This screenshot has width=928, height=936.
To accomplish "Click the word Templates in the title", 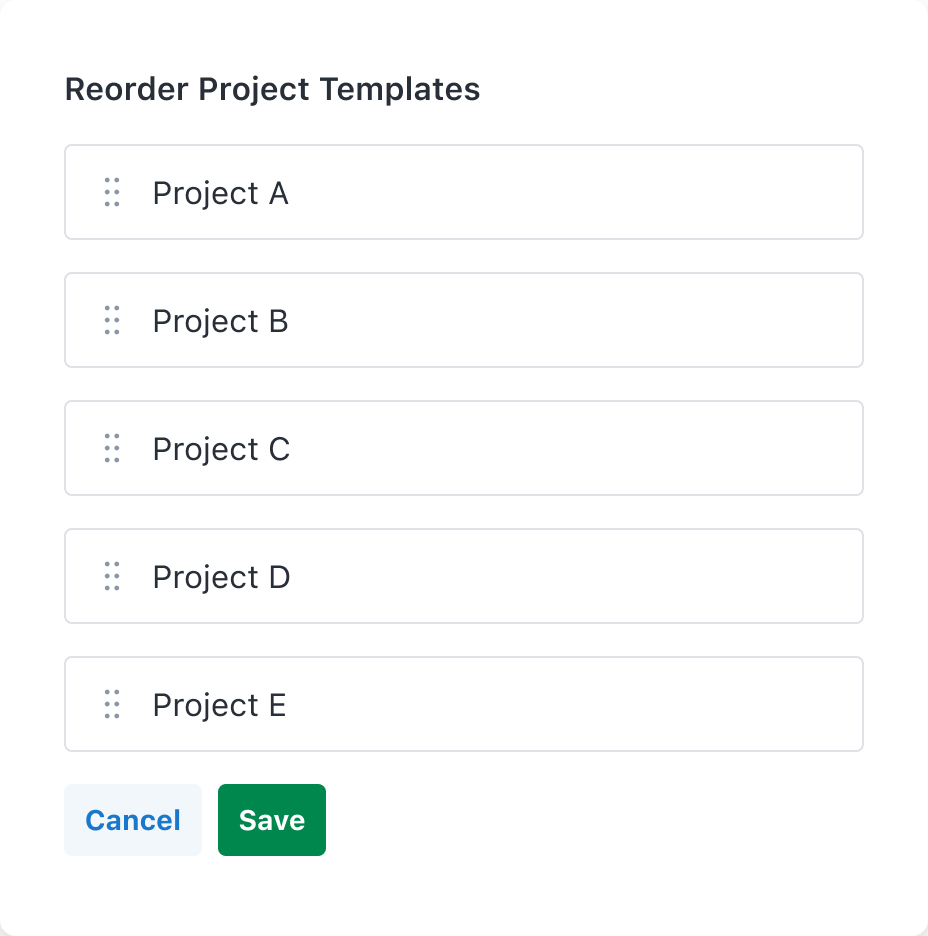I will click(400, 89).
